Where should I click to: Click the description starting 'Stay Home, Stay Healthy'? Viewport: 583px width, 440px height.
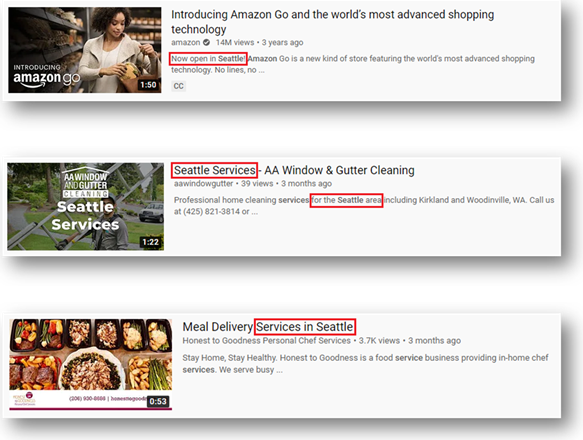[365, 364]
